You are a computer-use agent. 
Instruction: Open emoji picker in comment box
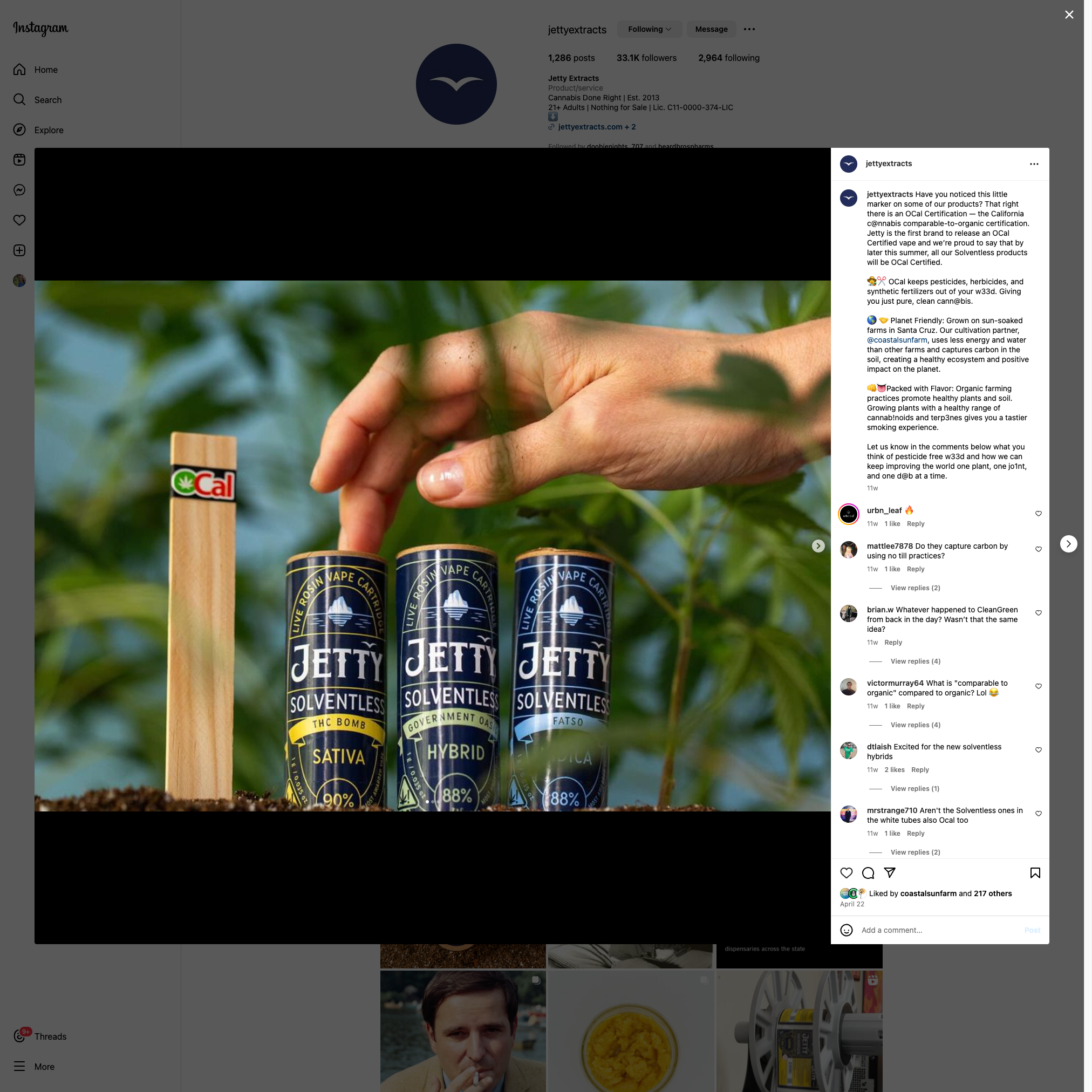(x=846, y=930)
